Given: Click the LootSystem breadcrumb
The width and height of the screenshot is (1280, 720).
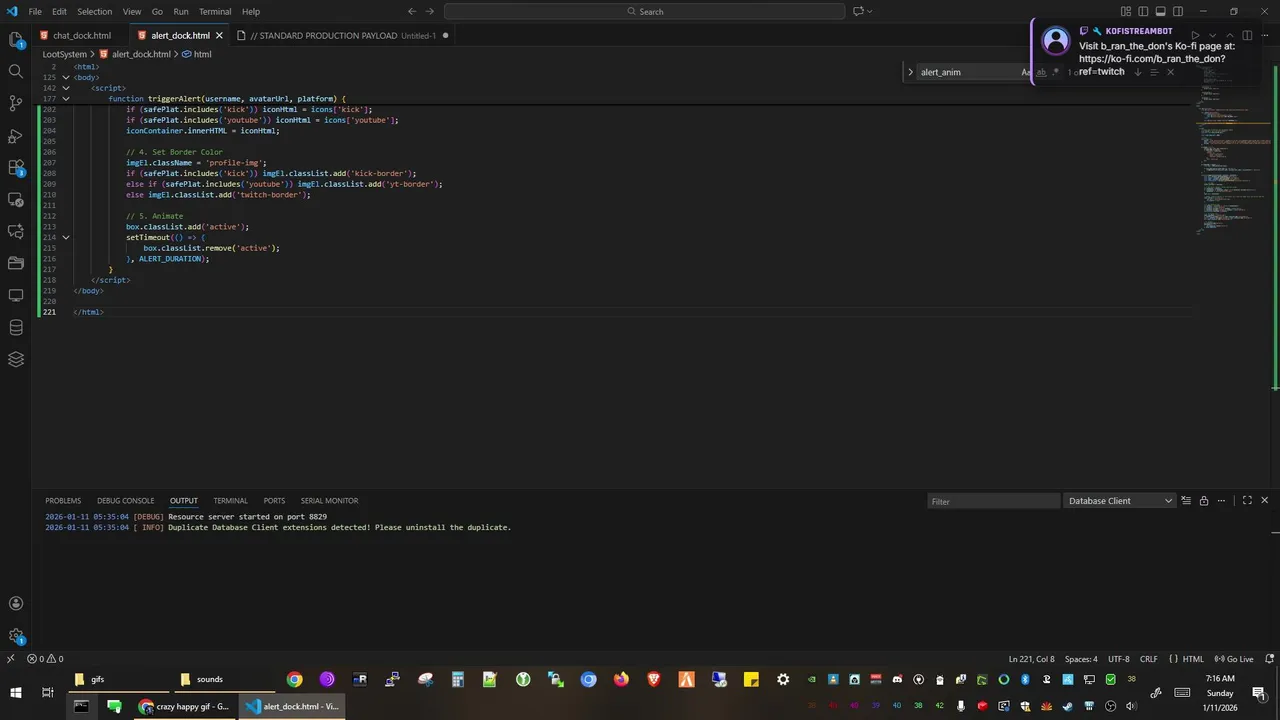Looking at the screenshot, I should coord(65,54).
